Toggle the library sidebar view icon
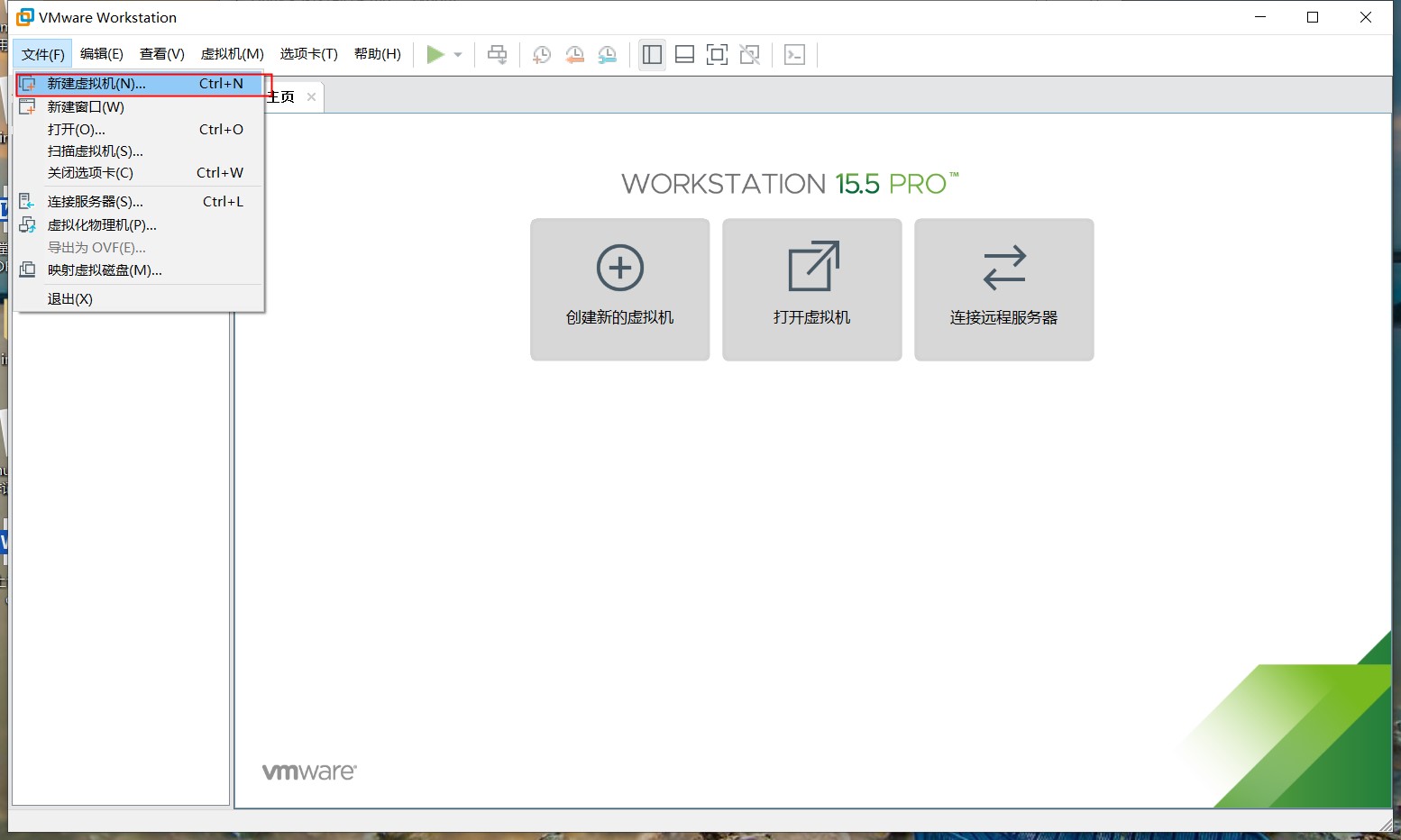1401x840 pixels. [x=652, y=54]
